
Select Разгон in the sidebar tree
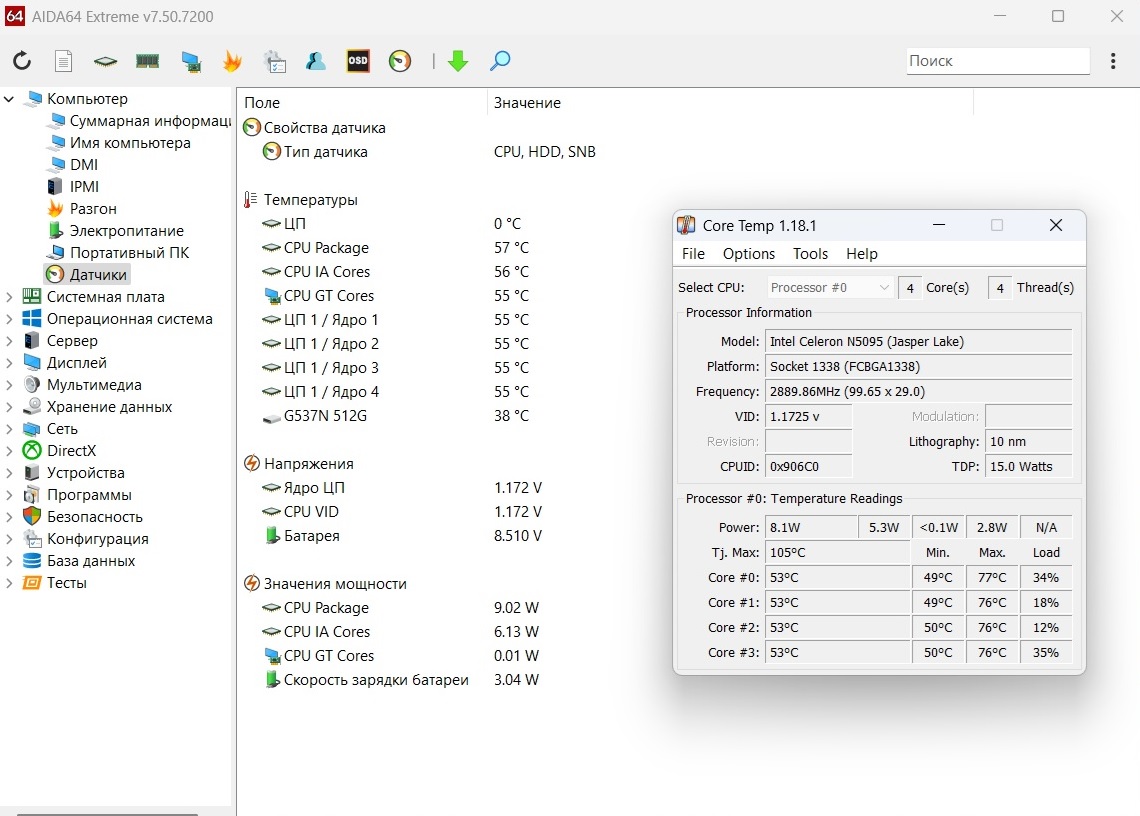click(93, 209)
